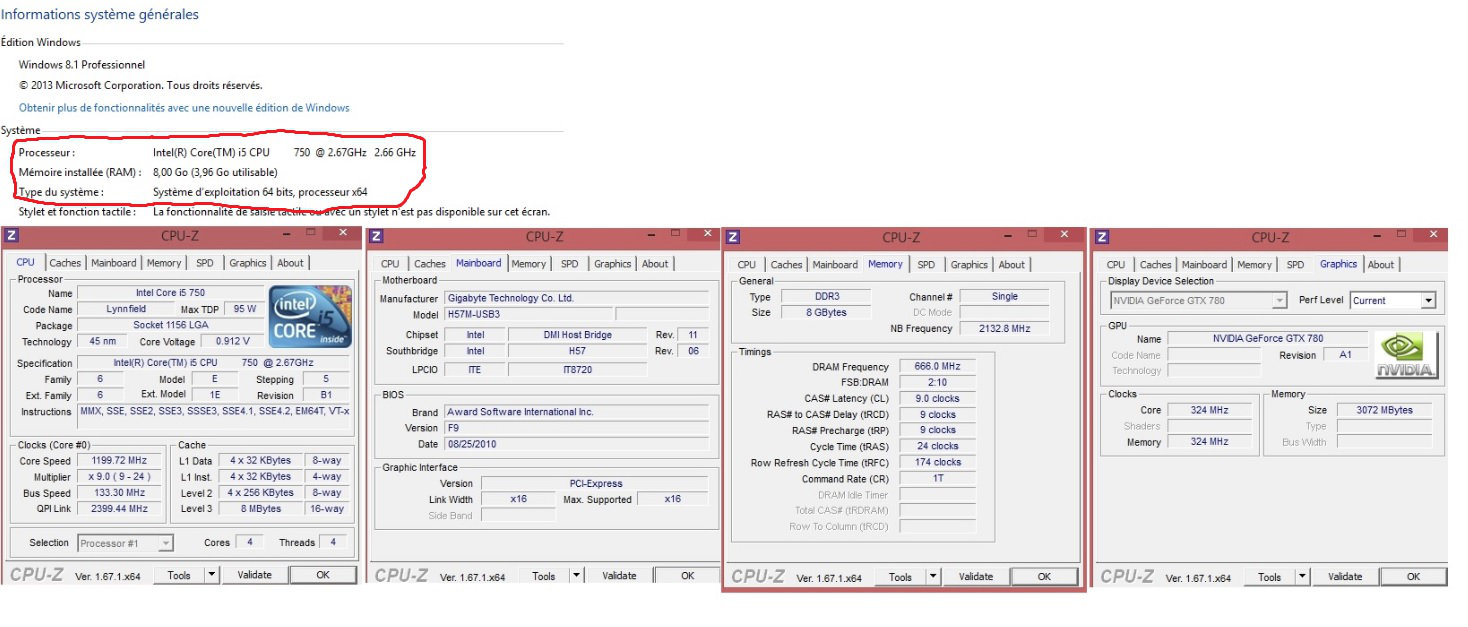1468x627 pixels.
Task: Expand the Perf Level Current dropdown
Action: [1427, 301]
